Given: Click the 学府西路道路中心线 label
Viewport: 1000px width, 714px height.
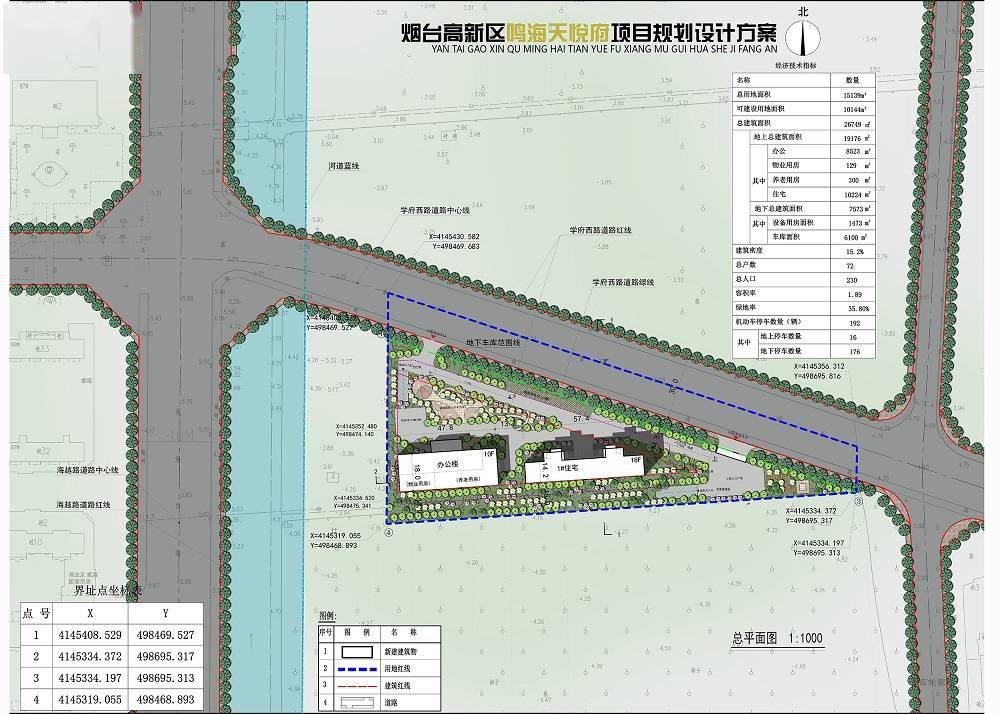Looking at the screenshot, I should click(x=433, y=211).
